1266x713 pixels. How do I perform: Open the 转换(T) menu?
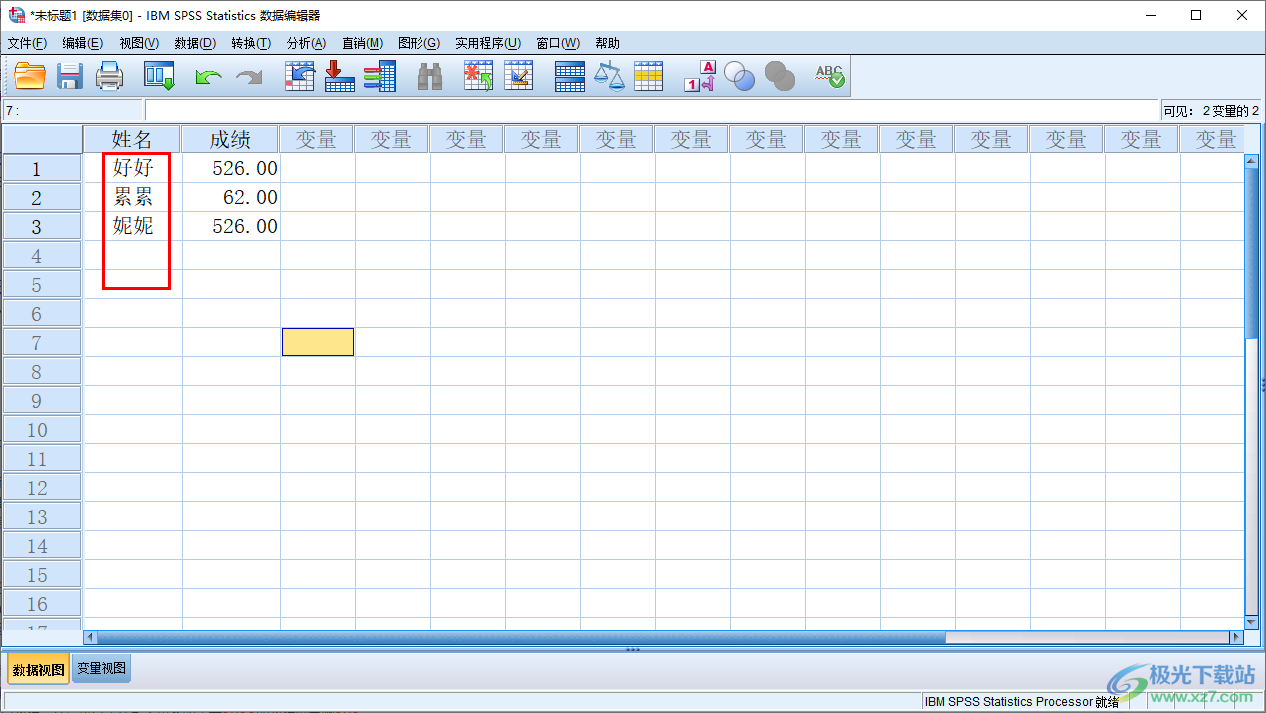point(251,43)
